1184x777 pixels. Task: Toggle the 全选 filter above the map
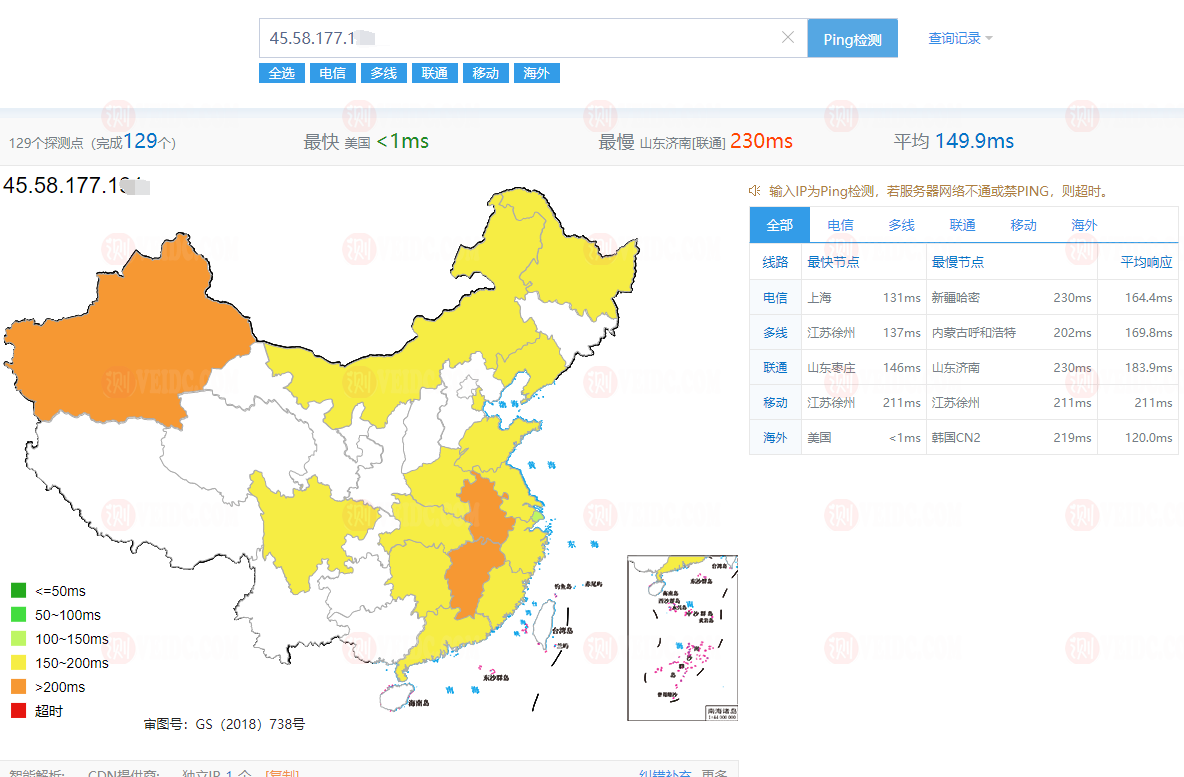coord(281,72)
